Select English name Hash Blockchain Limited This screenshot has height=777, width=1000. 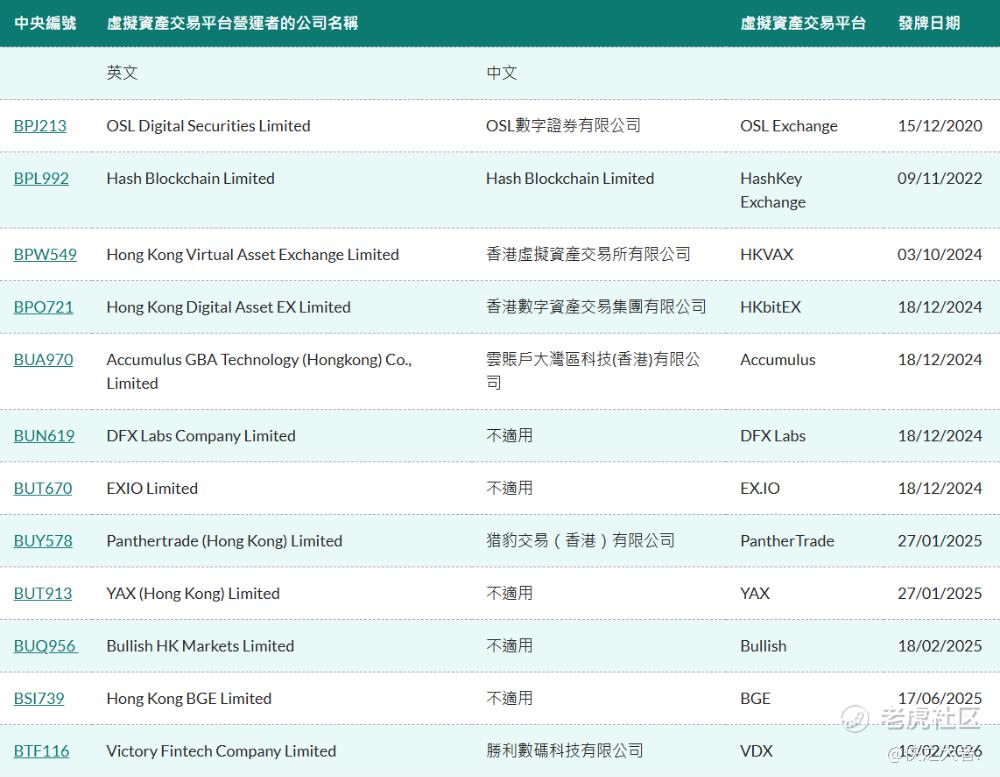[x=191, y=179]
